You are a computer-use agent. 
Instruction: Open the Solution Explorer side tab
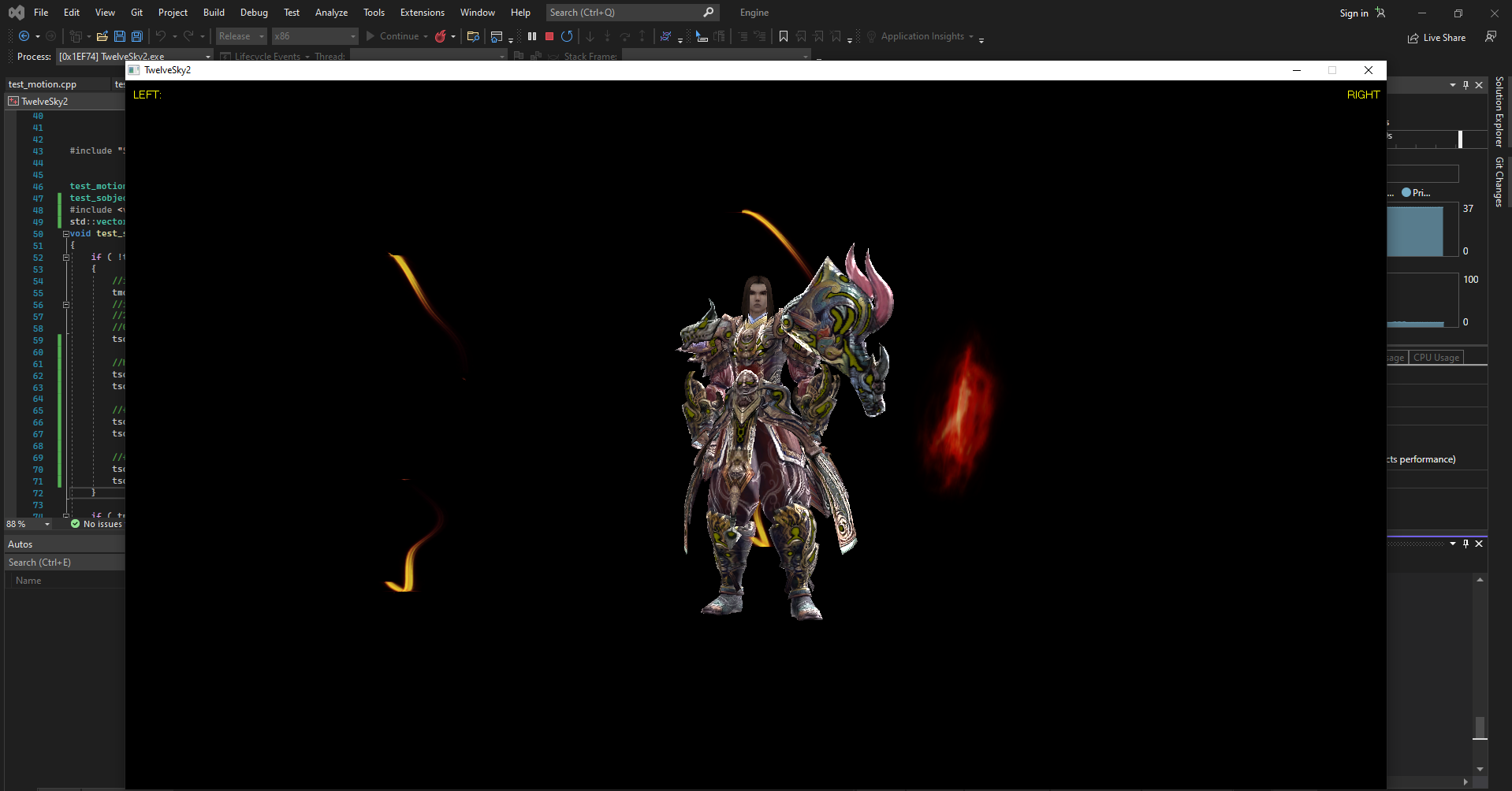click(1499, 111)
